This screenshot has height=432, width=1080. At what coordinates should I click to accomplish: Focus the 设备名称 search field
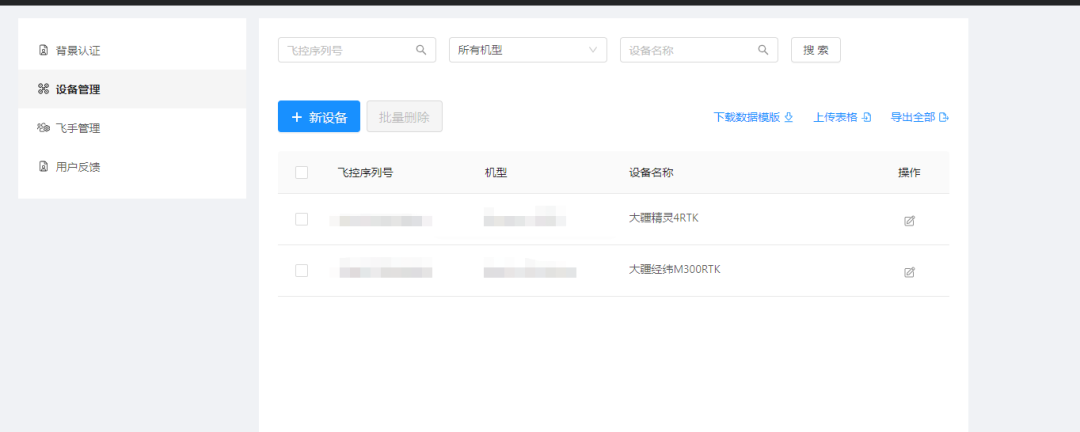pos(699,50)
